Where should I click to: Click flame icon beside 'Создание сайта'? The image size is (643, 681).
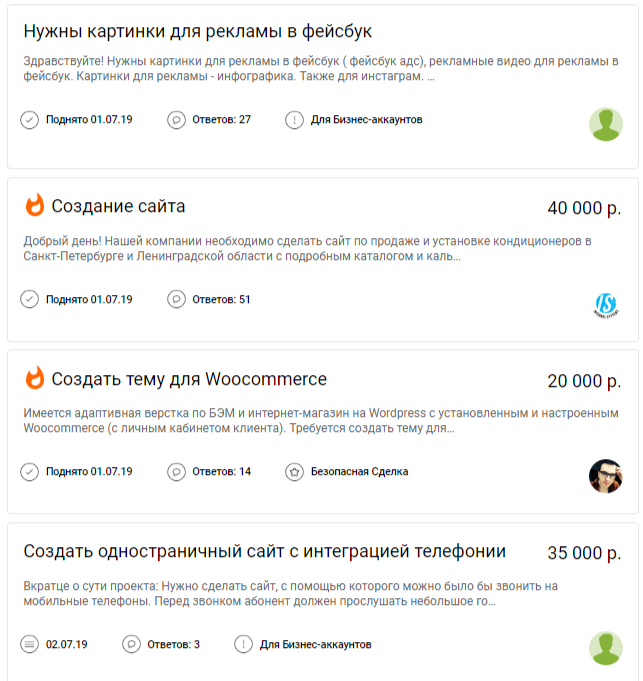(35, 206)
